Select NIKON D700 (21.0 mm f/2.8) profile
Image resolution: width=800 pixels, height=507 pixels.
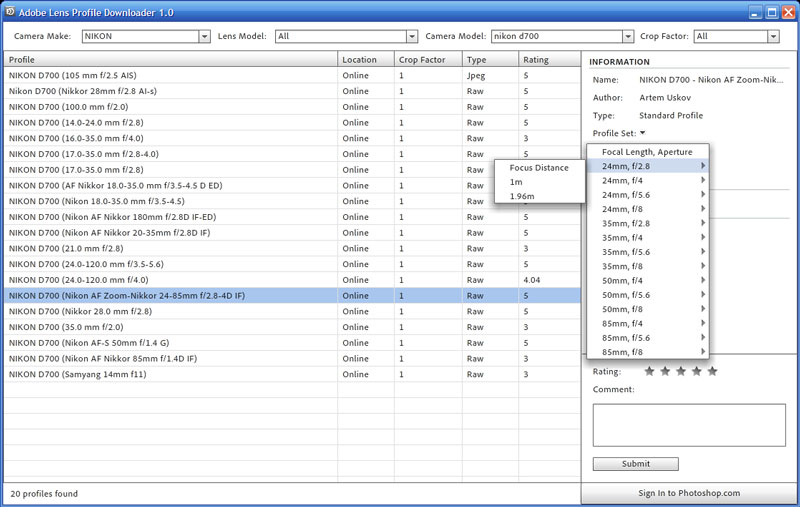point(292,248)
